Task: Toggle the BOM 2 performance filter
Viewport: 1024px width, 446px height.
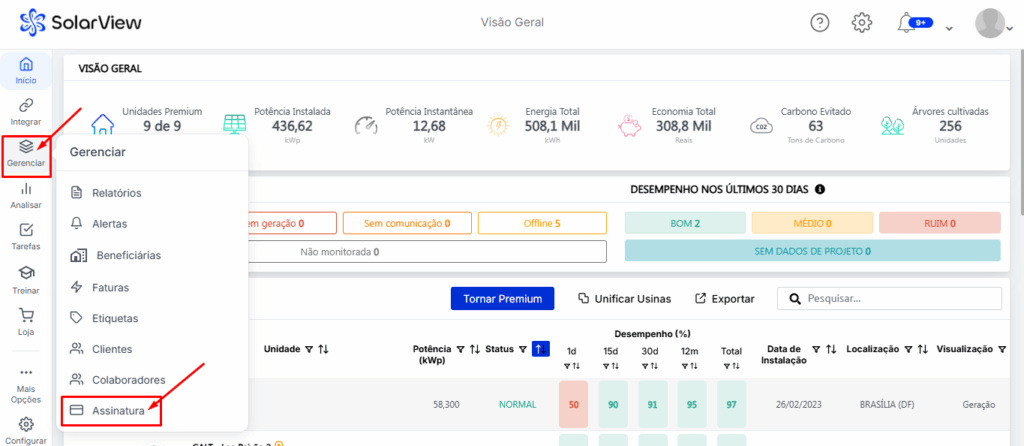Action: (x=684, y=223)
